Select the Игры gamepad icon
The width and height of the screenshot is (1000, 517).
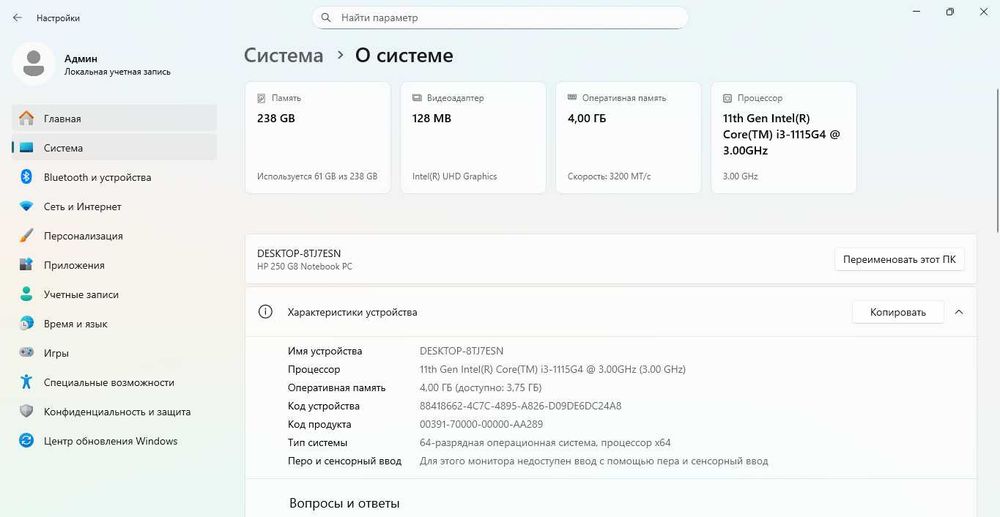pyautogui.click(x=27, y=353)
